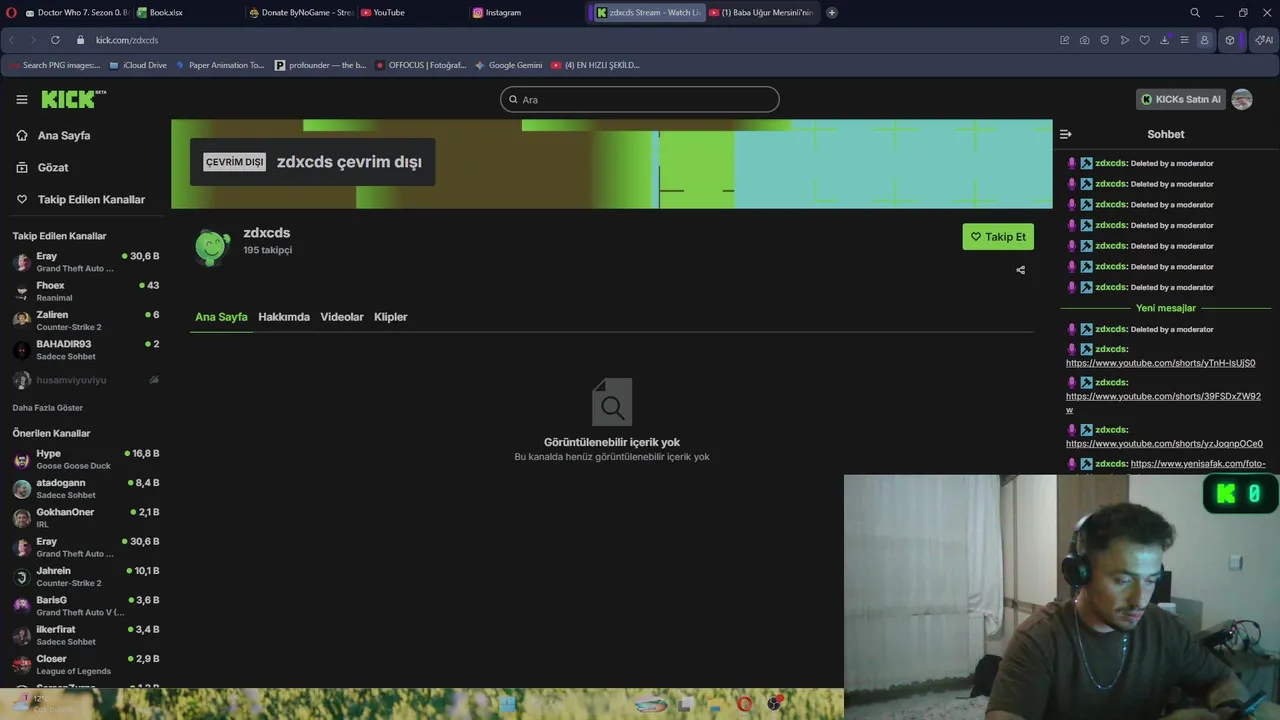Collapse the Sohbet chat panel
This screenshot has width=1280, height=720.
click(1066, 134)
